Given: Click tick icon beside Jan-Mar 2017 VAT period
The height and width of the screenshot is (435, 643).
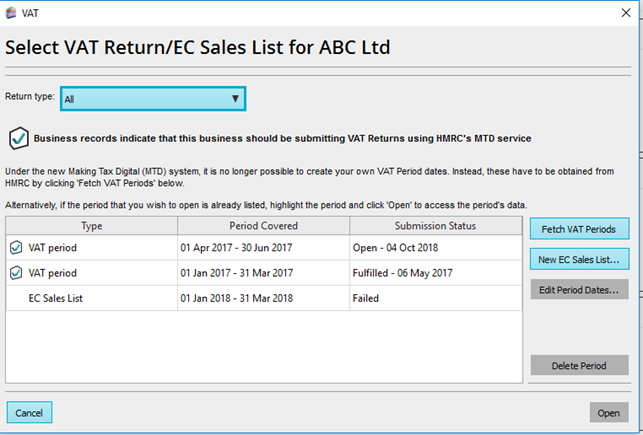Looking at the screenshot, I should tap(15, 273).
